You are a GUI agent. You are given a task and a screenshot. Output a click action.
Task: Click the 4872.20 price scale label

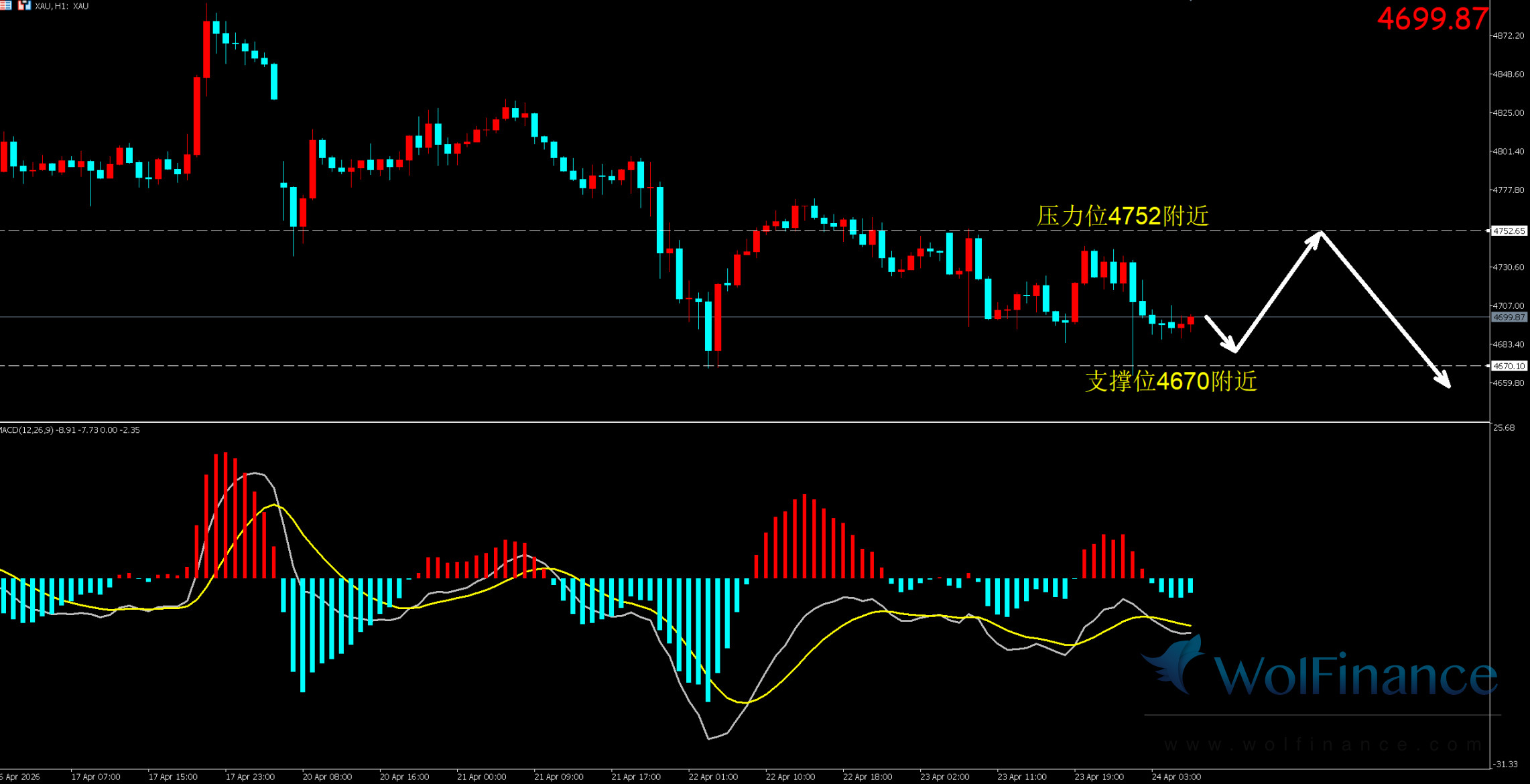pos(1508,36)
